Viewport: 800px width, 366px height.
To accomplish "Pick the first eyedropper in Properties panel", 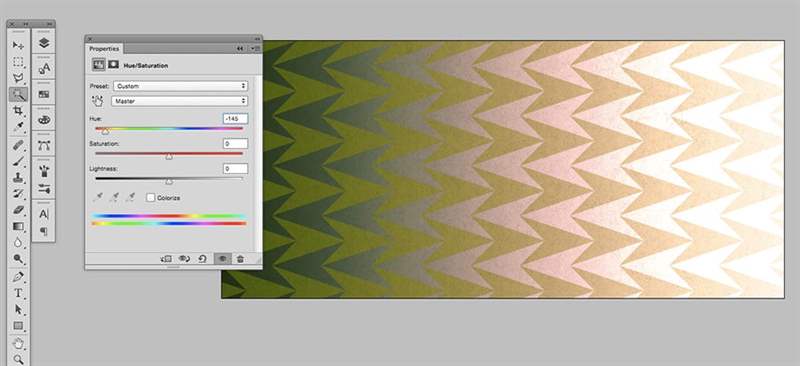I will [98, 197].
